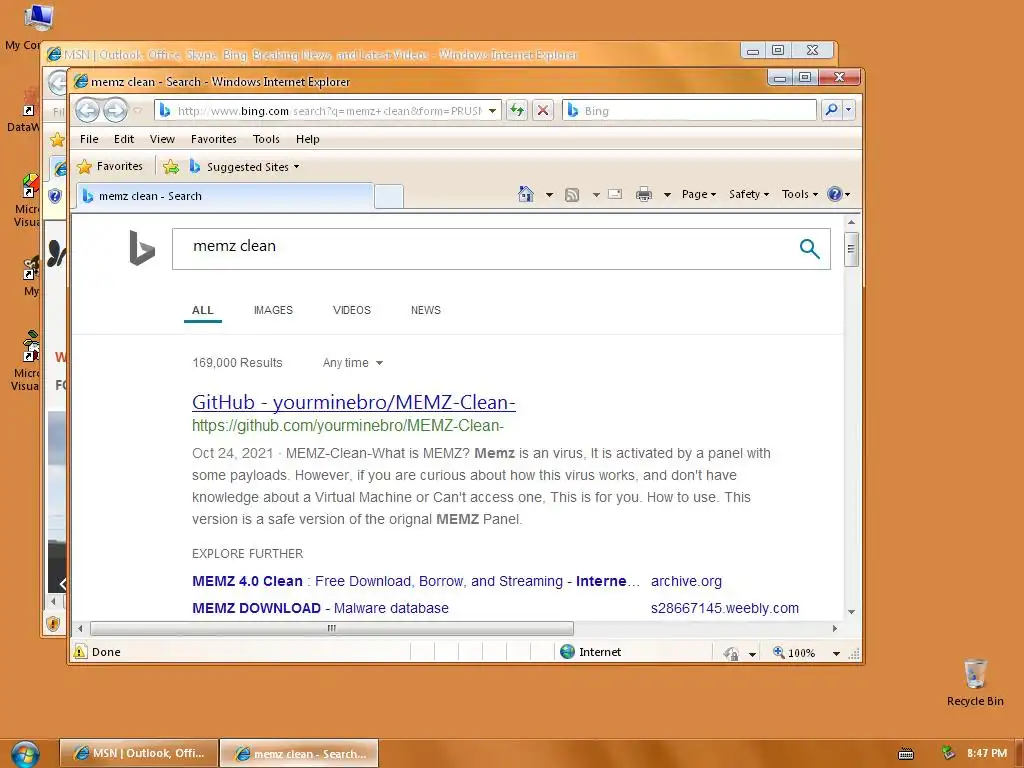Click the Protected Mode lock icon
The height and width of the screenshot is (768, 1024).
point(731,652)
